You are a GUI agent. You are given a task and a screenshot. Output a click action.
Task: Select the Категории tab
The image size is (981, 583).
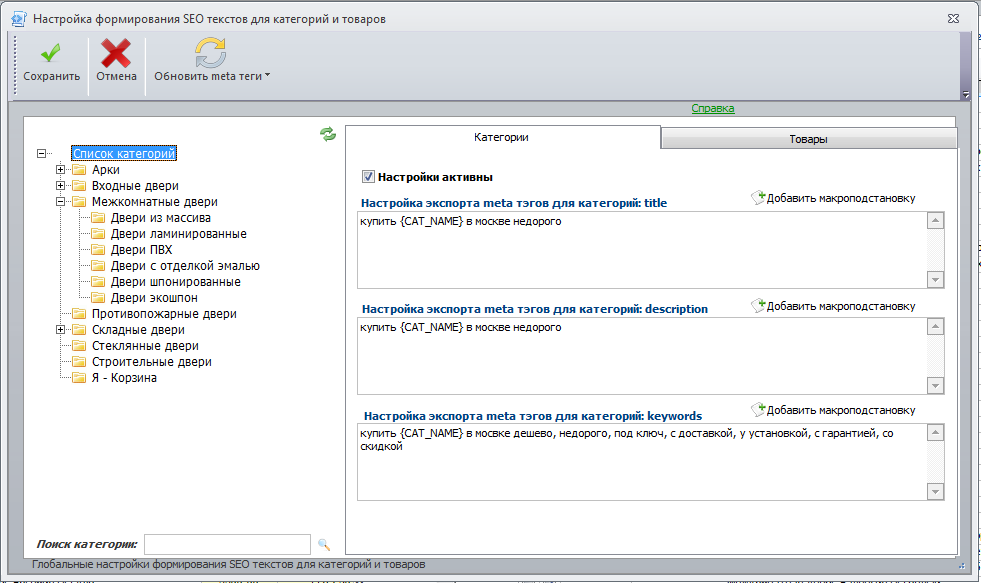point(501,137)
